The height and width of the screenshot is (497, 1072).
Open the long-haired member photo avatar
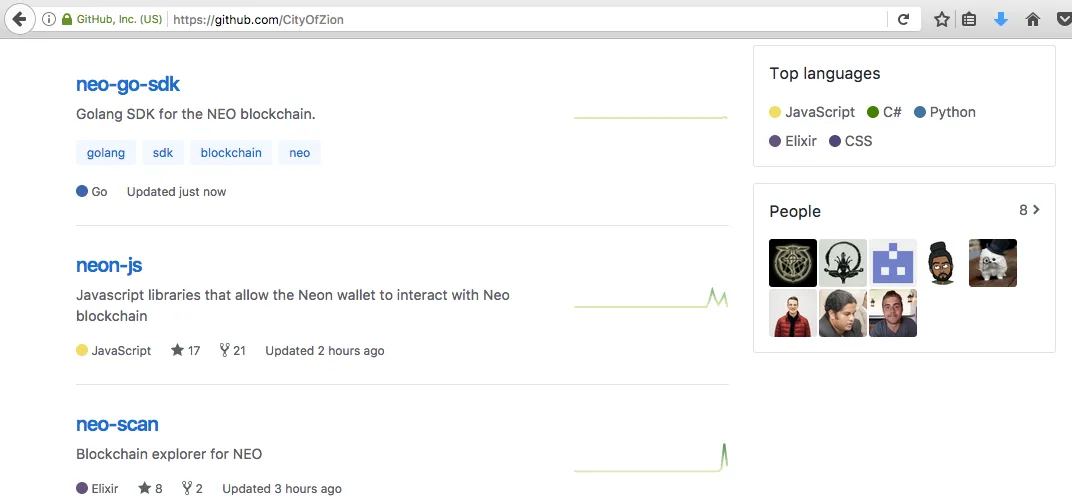[x=843, y=313]
